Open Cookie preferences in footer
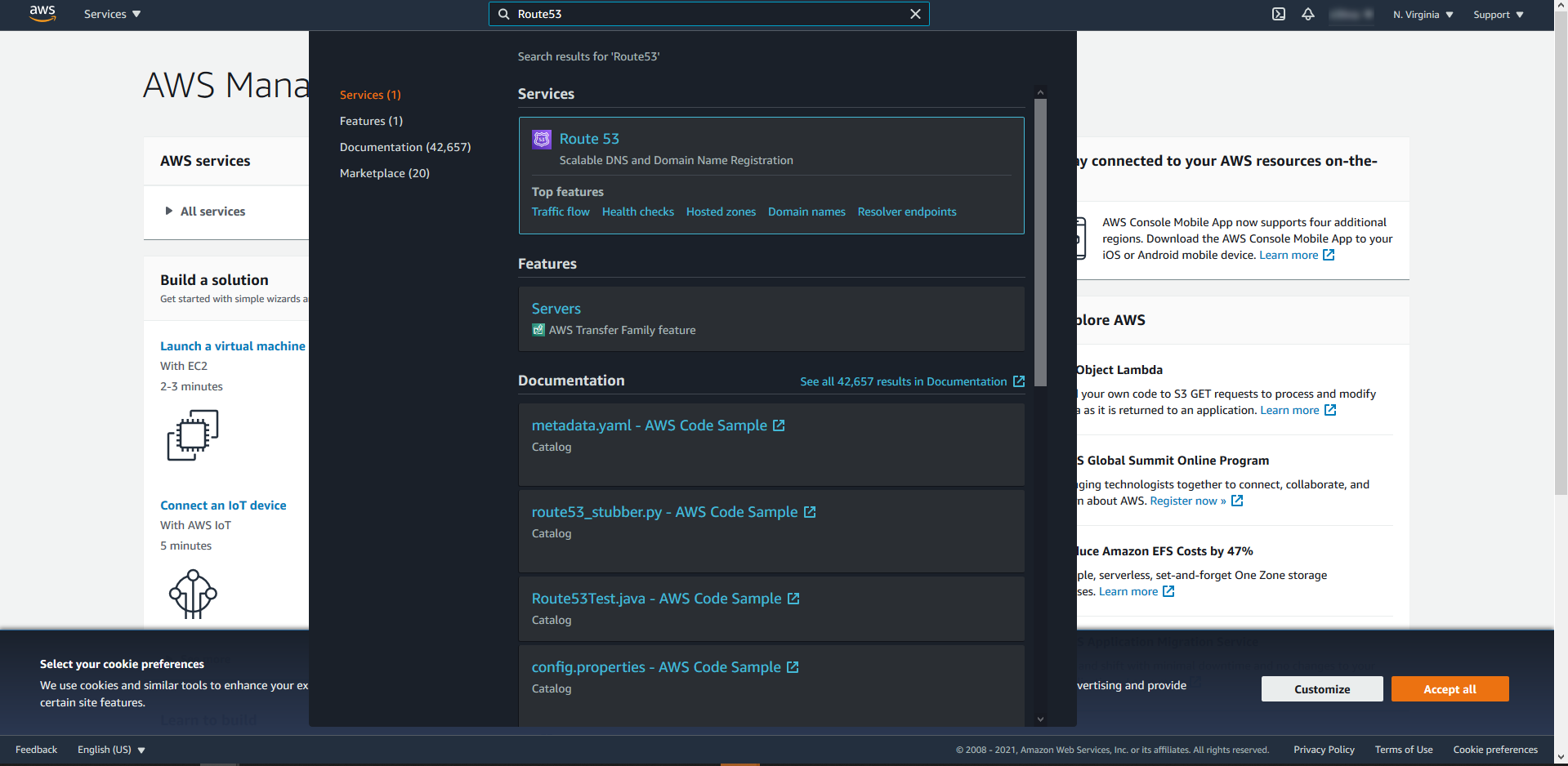 pyautogui.click(x=1495, y=750)
